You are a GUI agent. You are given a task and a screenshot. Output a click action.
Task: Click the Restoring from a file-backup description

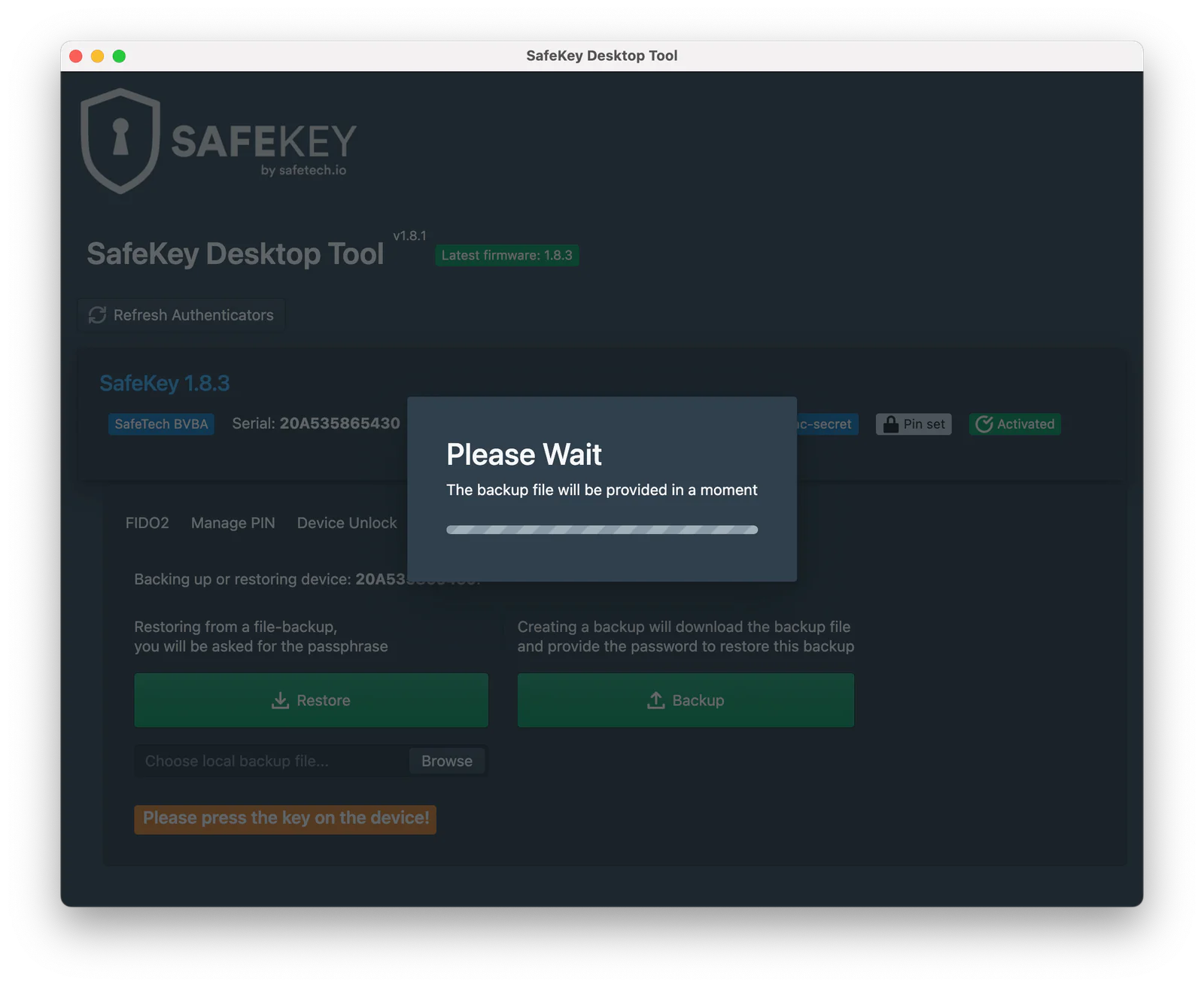(x=261, y=636)
